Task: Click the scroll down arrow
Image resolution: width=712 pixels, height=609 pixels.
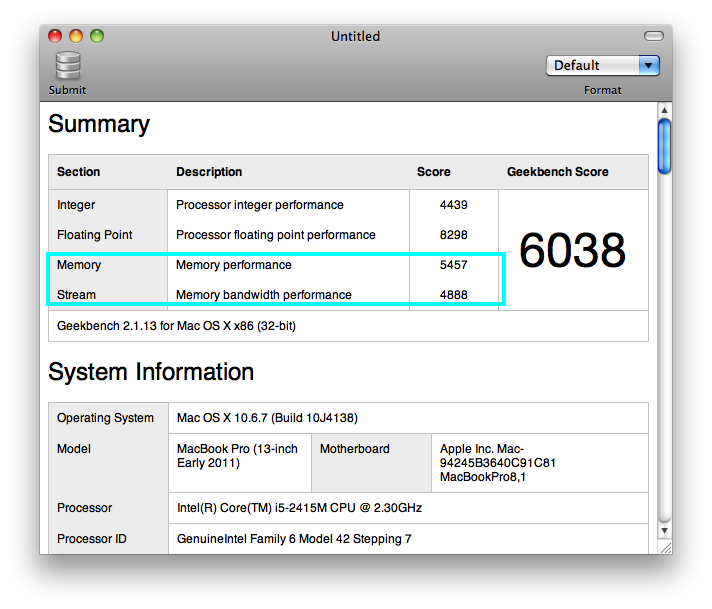Action: point(664,530)
